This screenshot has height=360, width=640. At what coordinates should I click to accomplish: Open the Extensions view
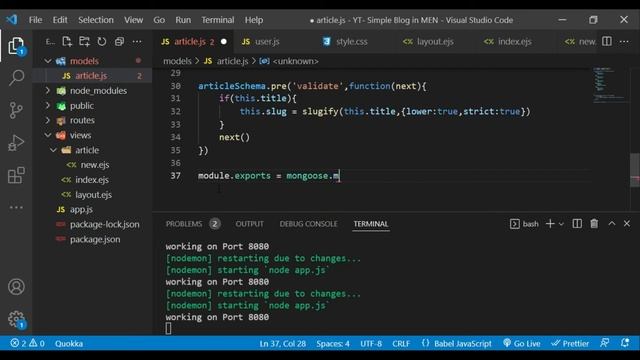16,176
